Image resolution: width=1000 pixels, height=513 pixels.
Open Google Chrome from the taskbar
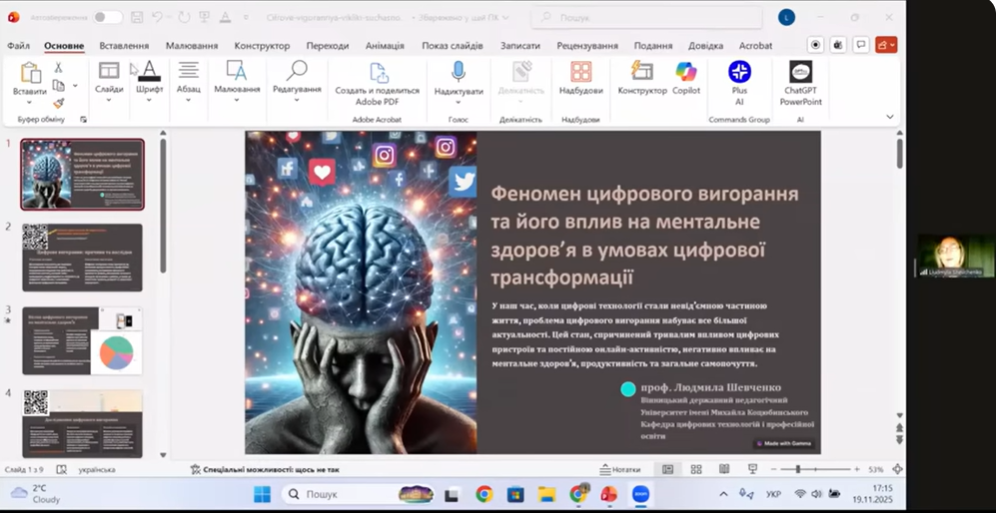pos(484,494)
